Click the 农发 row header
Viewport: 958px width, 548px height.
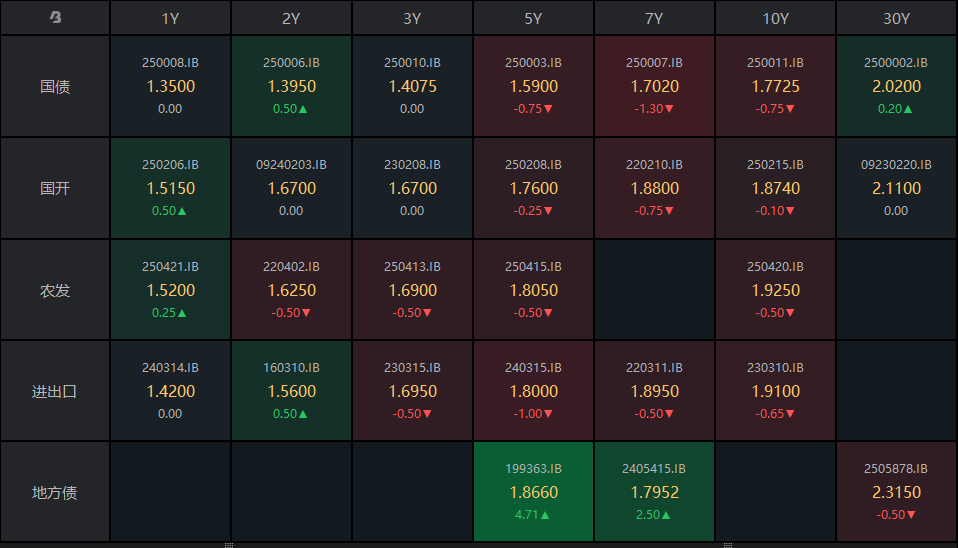55,290
